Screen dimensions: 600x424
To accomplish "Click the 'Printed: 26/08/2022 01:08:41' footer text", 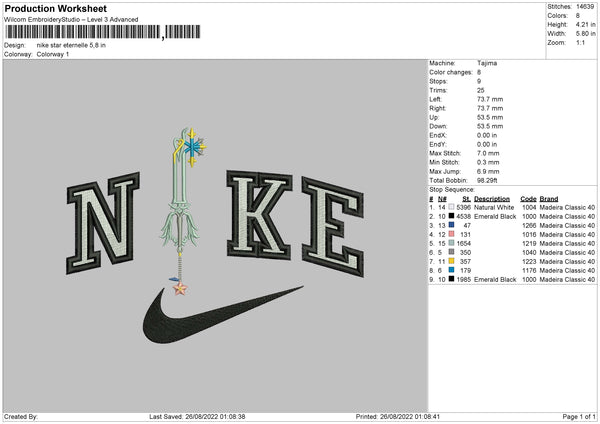I will click(x=398, y=416).
